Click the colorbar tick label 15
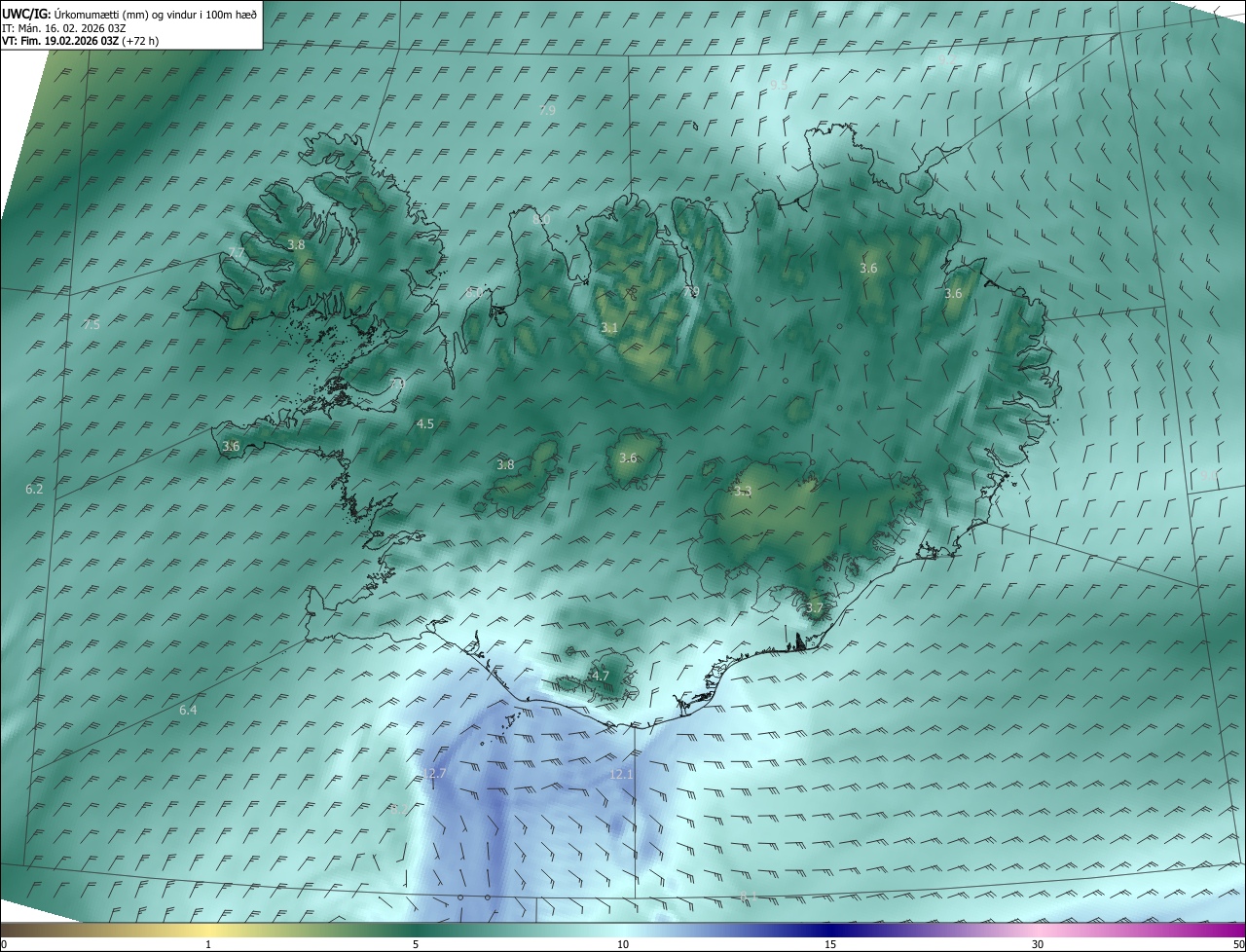 click(x=830, y=944)
